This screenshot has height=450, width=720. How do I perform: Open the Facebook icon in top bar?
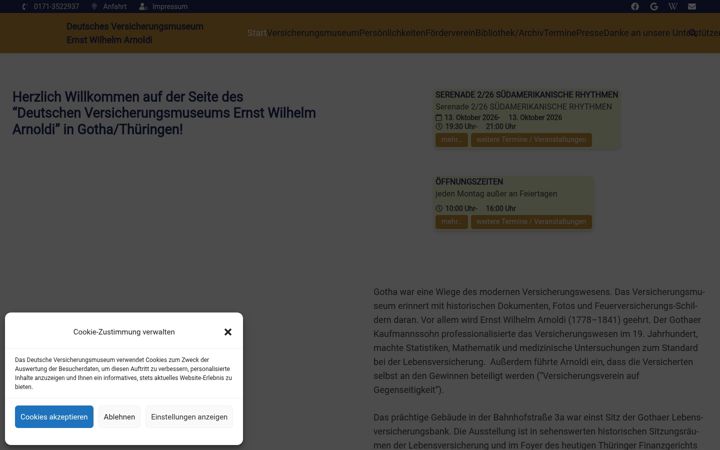click(x=635, y=6)
